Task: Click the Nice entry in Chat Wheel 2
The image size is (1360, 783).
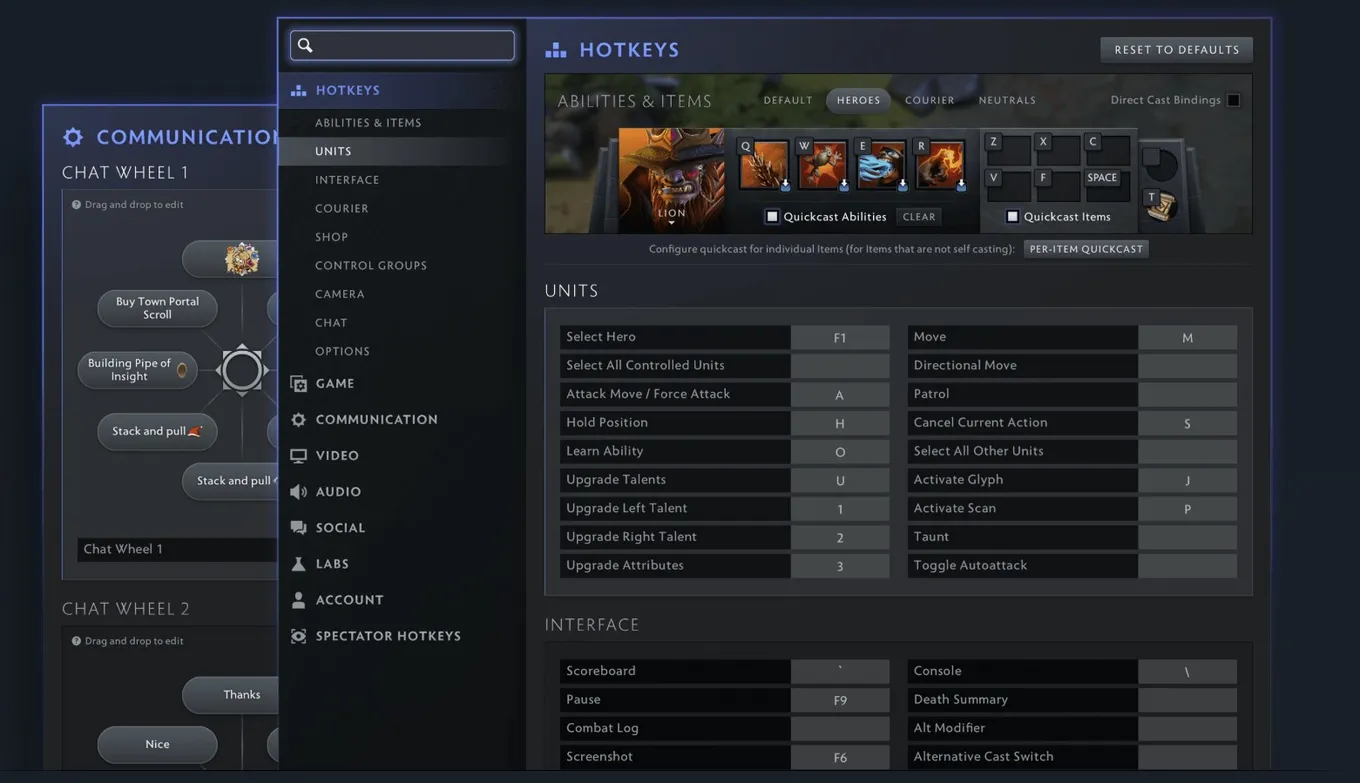Action: [x=157, y=745]
